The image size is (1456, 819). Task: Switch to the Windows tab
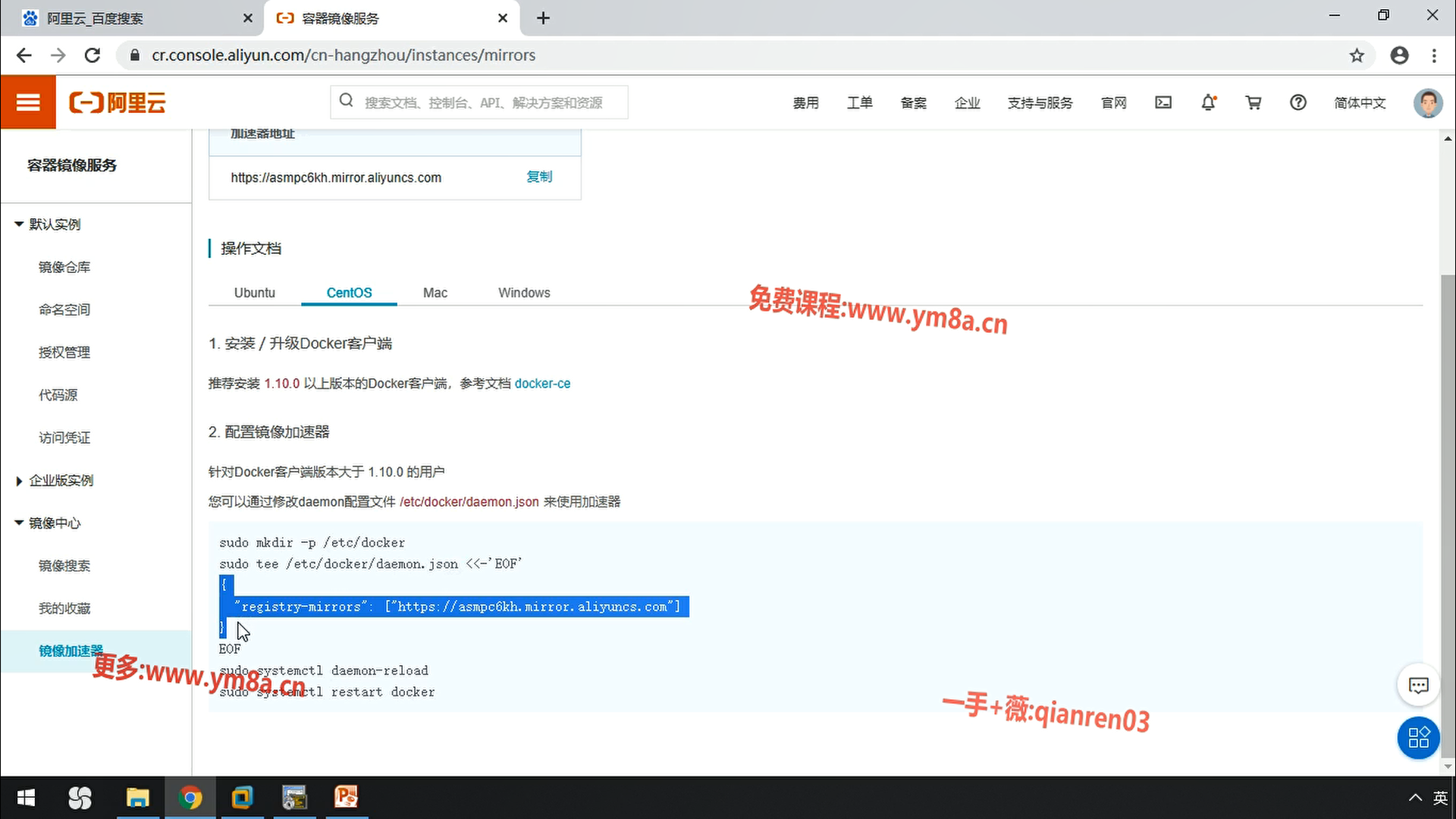click(524, 293)
